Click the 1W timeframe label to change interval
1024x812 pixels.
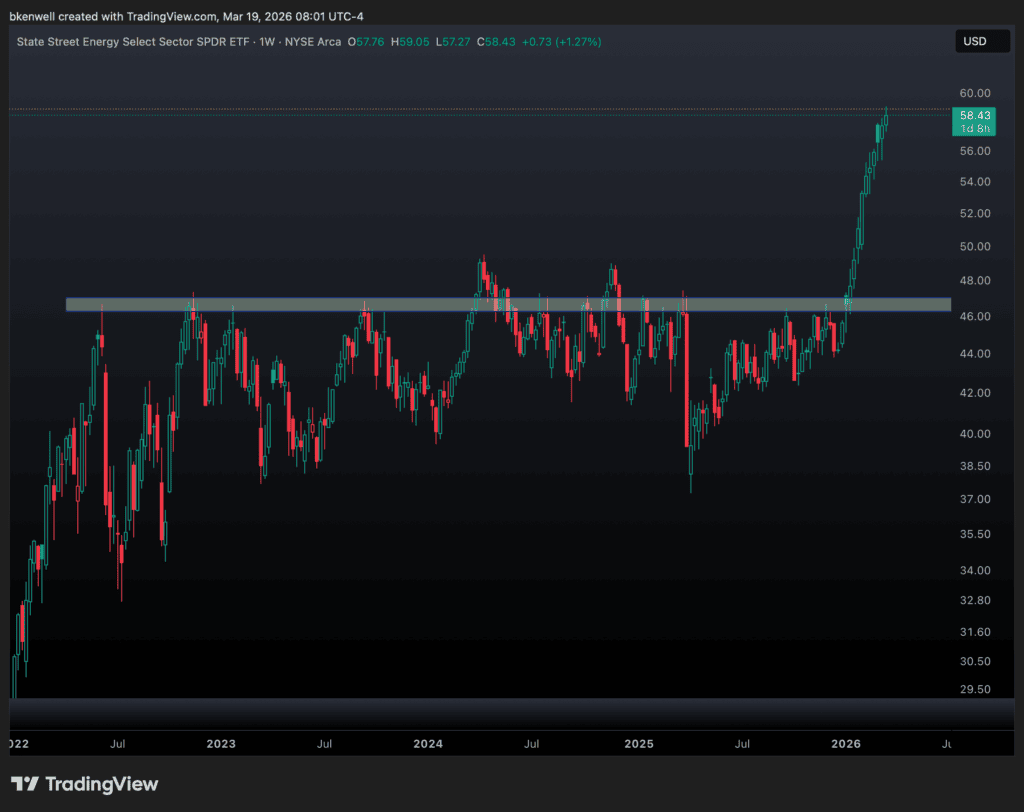[x=259, y=43]
